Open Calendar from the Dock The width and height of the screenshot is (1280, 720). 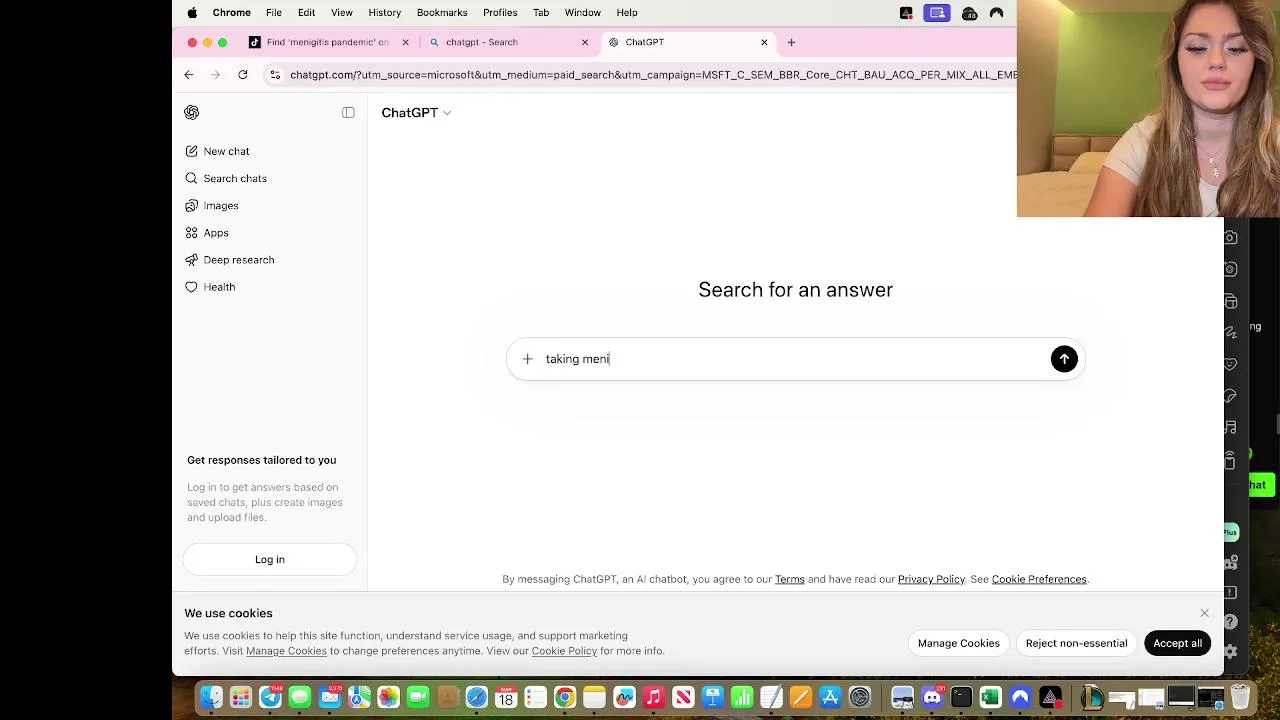coord(506,697)
